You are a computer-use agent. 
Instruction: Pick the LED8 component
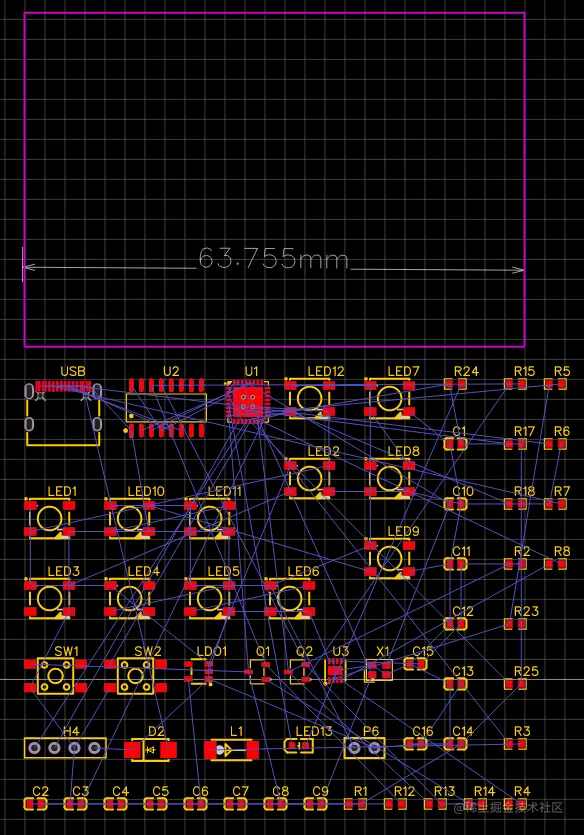(x=390, y=478)
